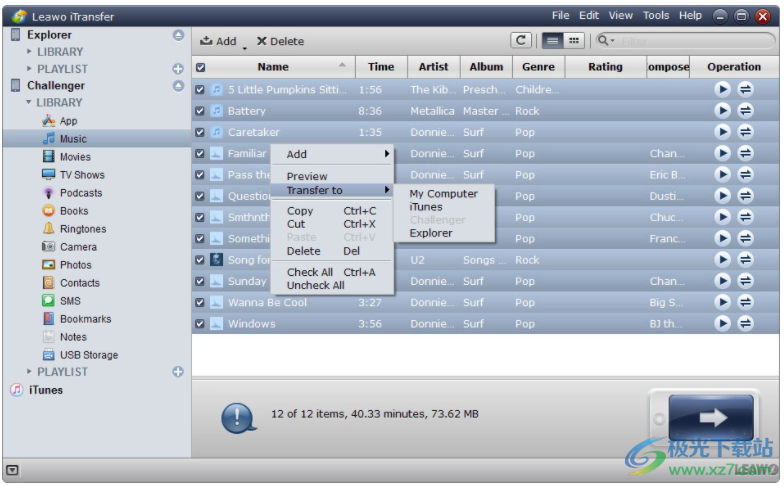
Task: Toggle the select-all header checkbox
Action: coord(200,67)
